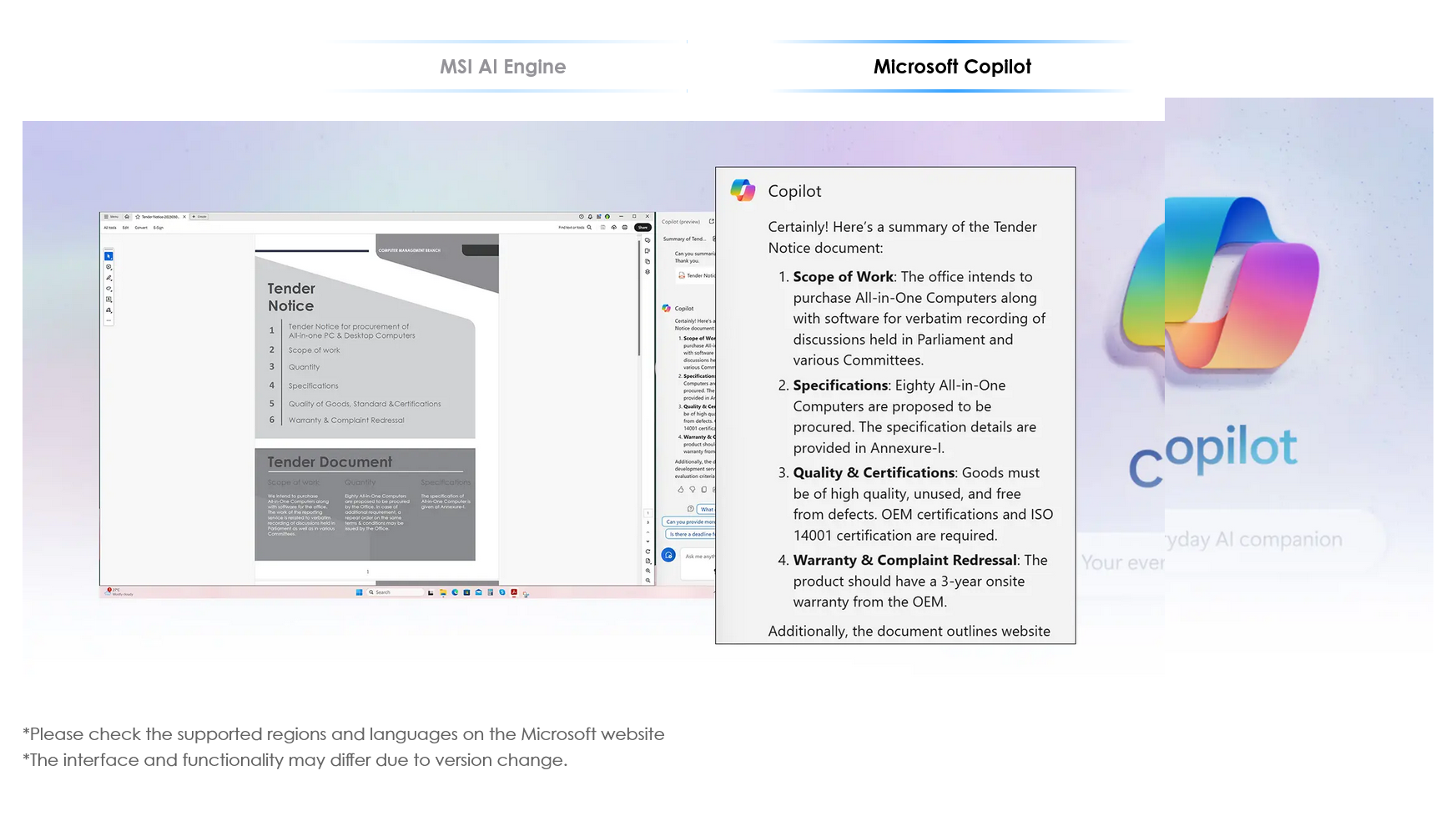Star the Tender Notice document tab
Image resolution: width=1456 pixels, height=821 pixels.
tap(138, 216)
